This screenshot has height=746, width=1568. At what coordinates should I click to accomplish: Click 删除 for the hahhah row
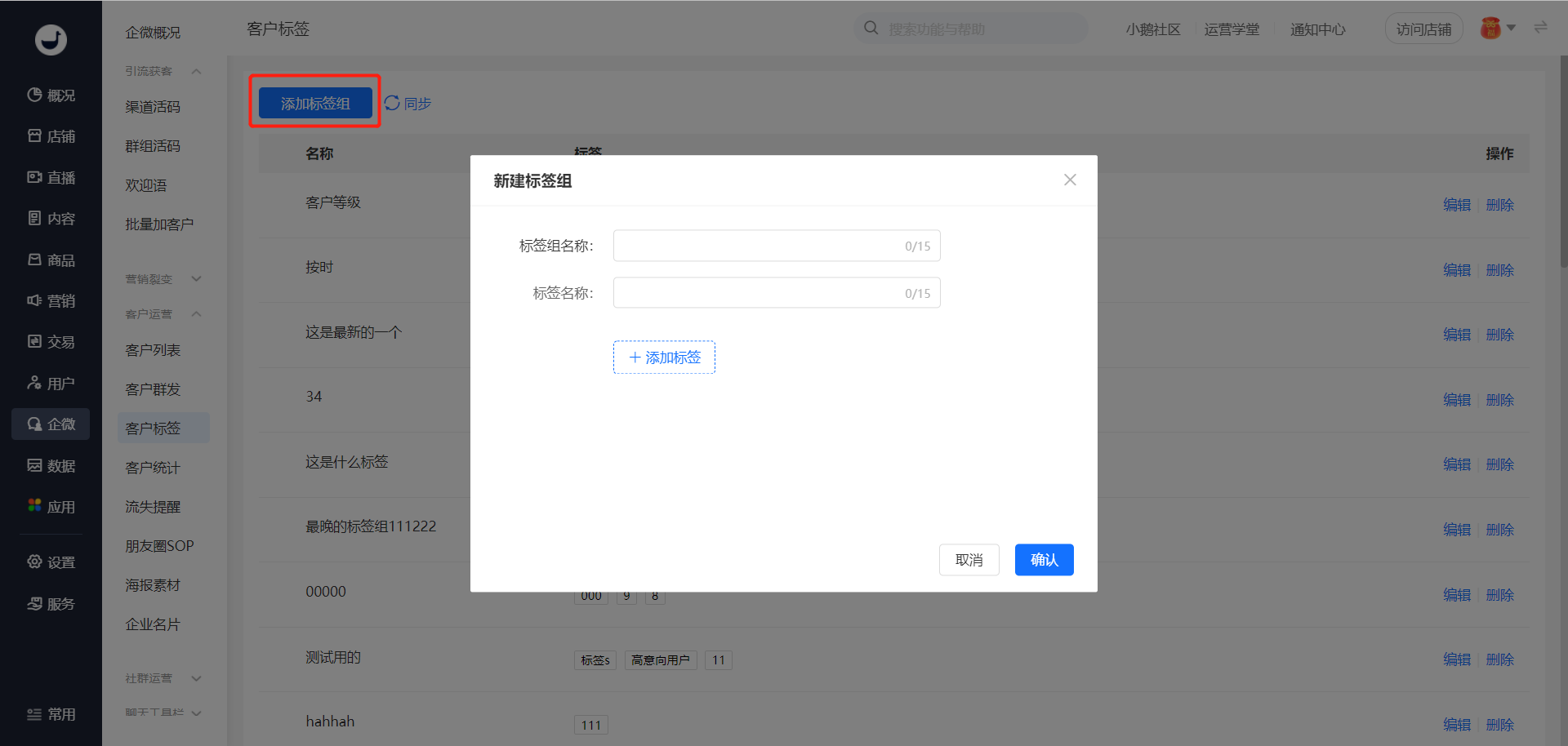tap(1500, 725)
